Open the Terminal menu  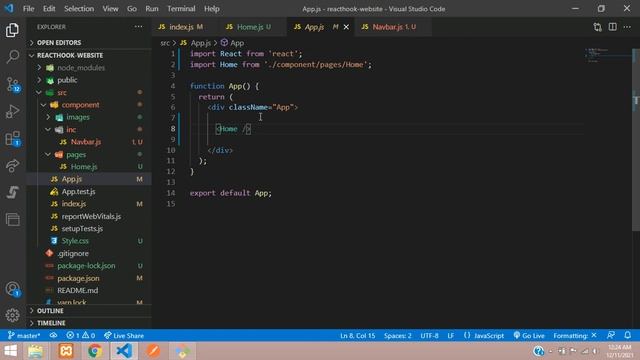(x=181, y=9)
